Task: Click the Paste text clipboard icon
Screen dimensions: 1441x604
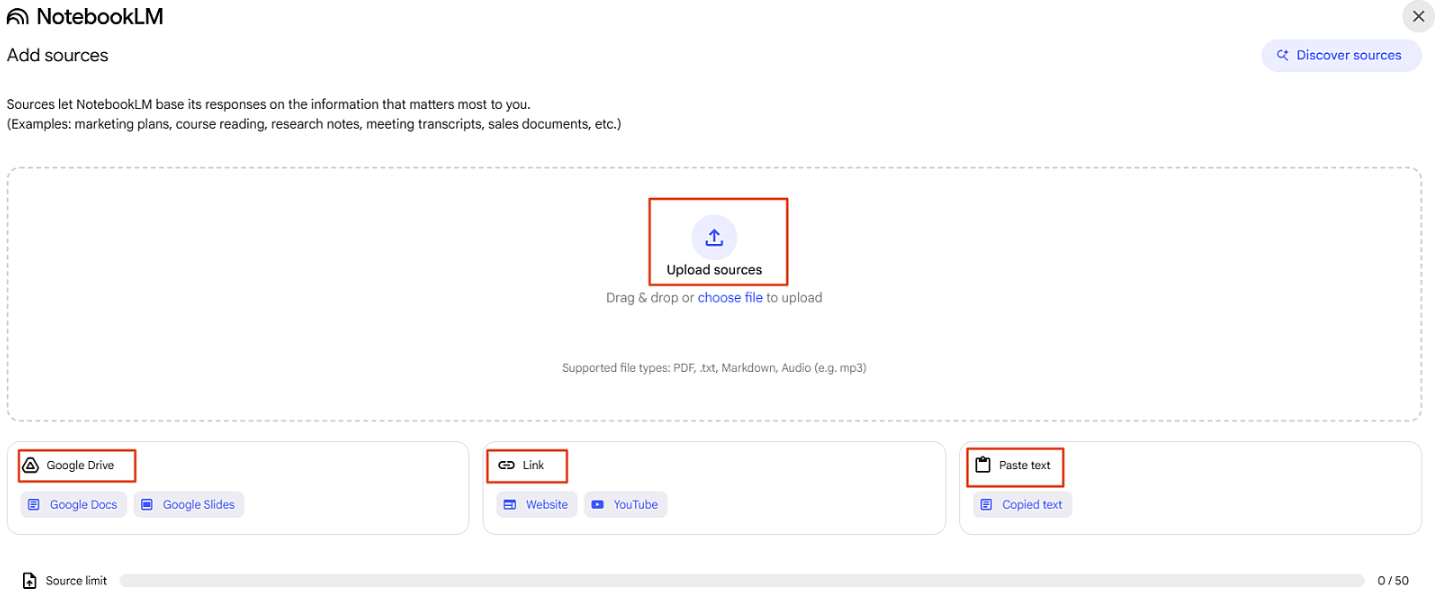Action: 982,465
